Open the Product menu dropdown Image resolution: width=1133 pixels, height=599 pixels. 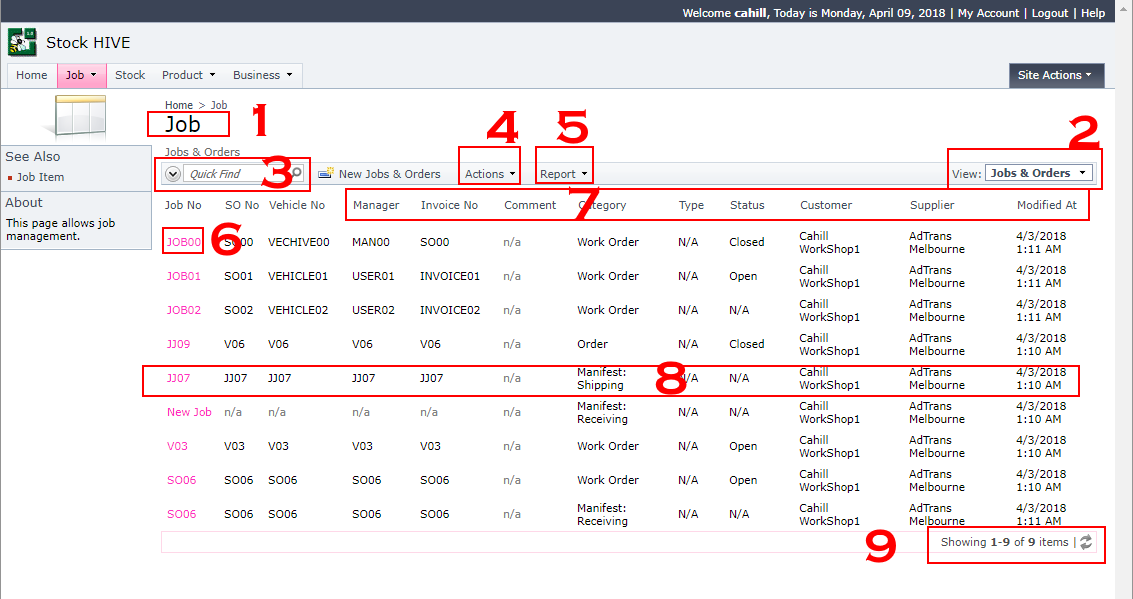point(189,75)
